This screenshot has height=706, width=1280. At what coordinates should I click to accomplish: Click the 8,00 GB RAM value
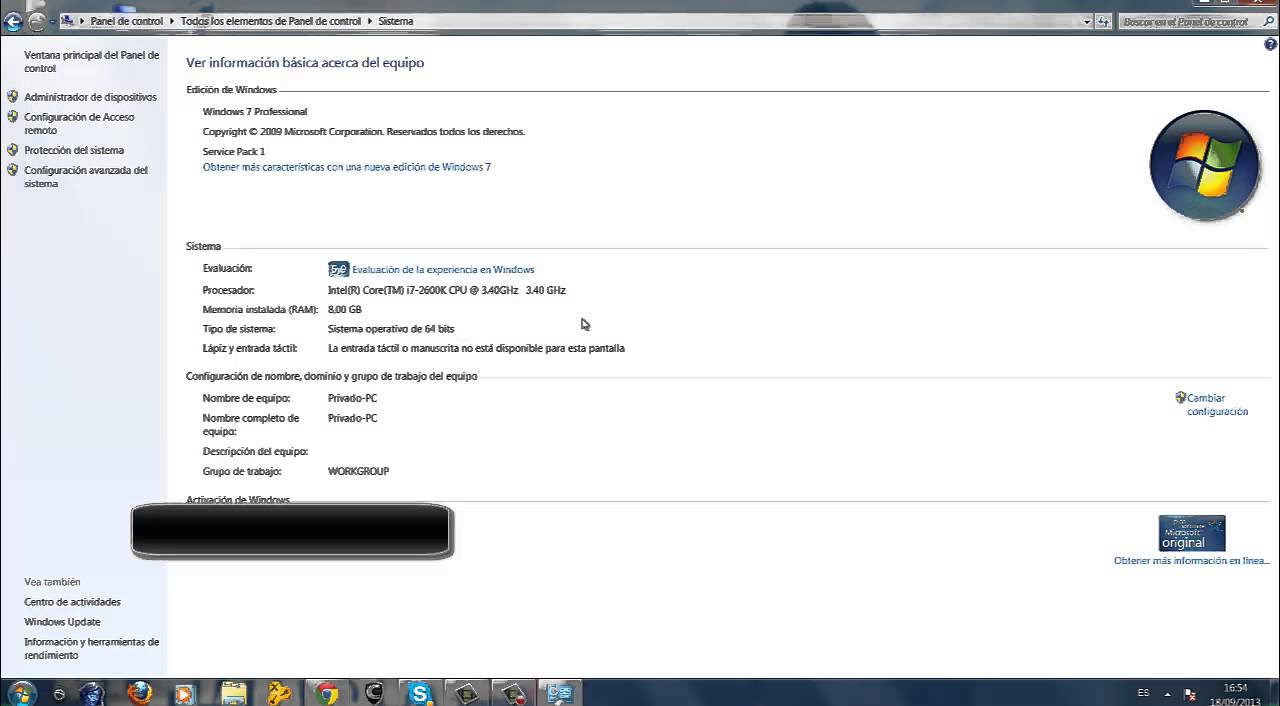pos(345,310)
